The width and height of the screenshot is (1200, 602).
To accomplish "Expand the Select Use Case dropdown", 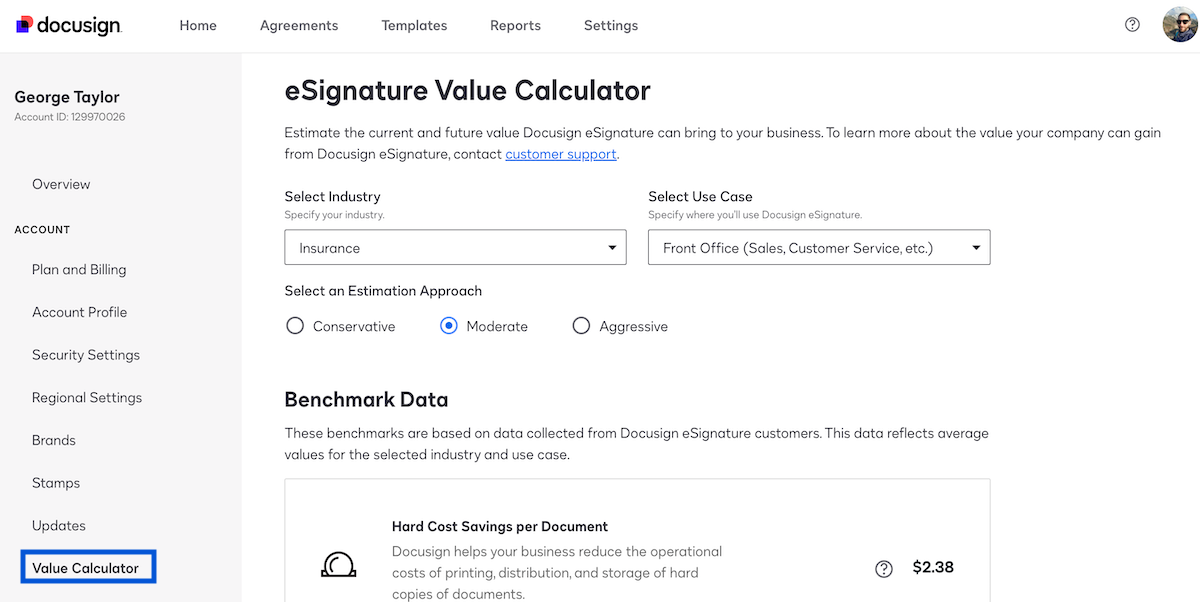I will [x=818, y=247].
